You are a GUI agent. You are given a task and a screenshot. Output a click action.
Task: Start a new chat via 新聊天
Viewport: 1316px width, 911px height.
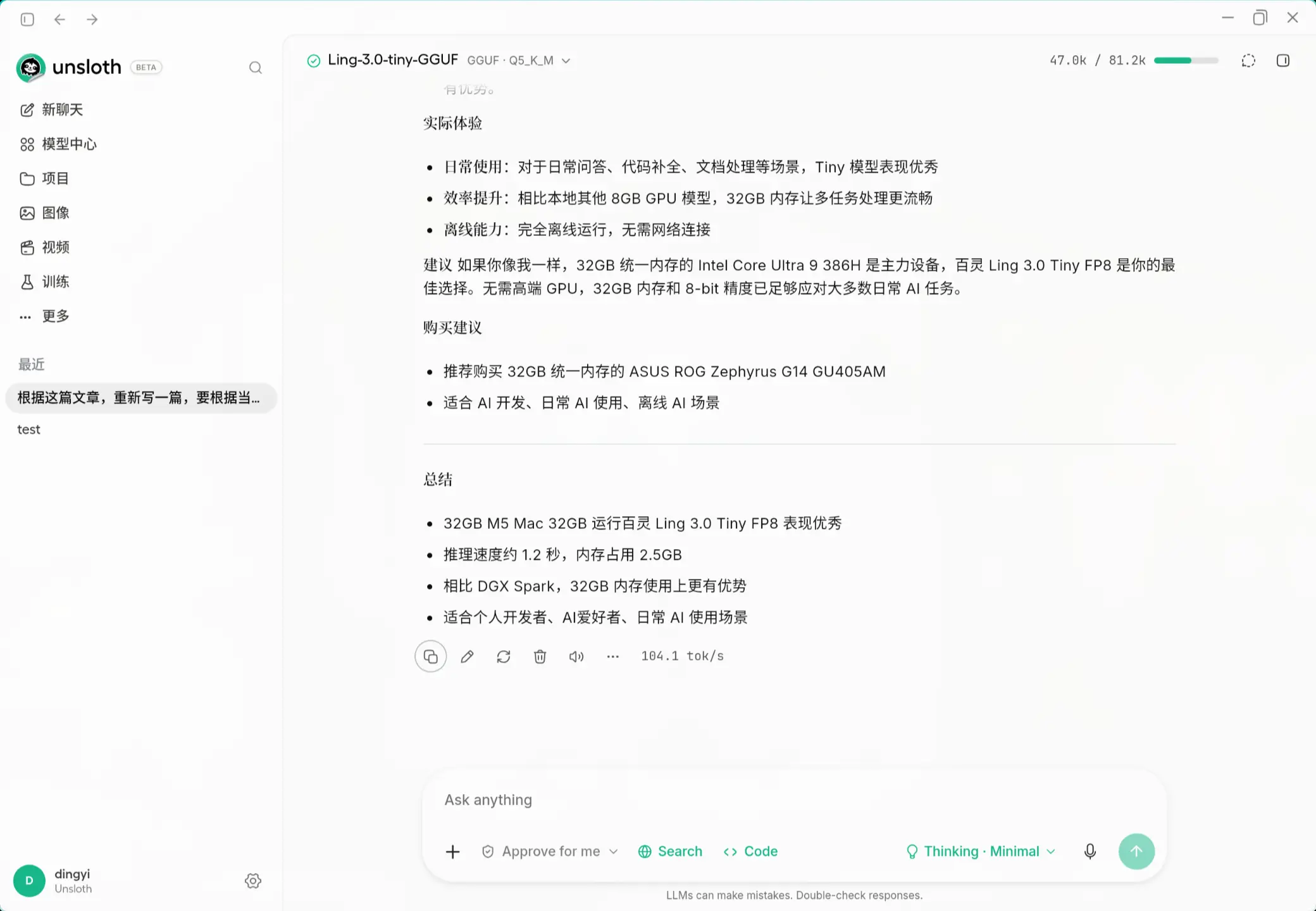coord(51,110)
